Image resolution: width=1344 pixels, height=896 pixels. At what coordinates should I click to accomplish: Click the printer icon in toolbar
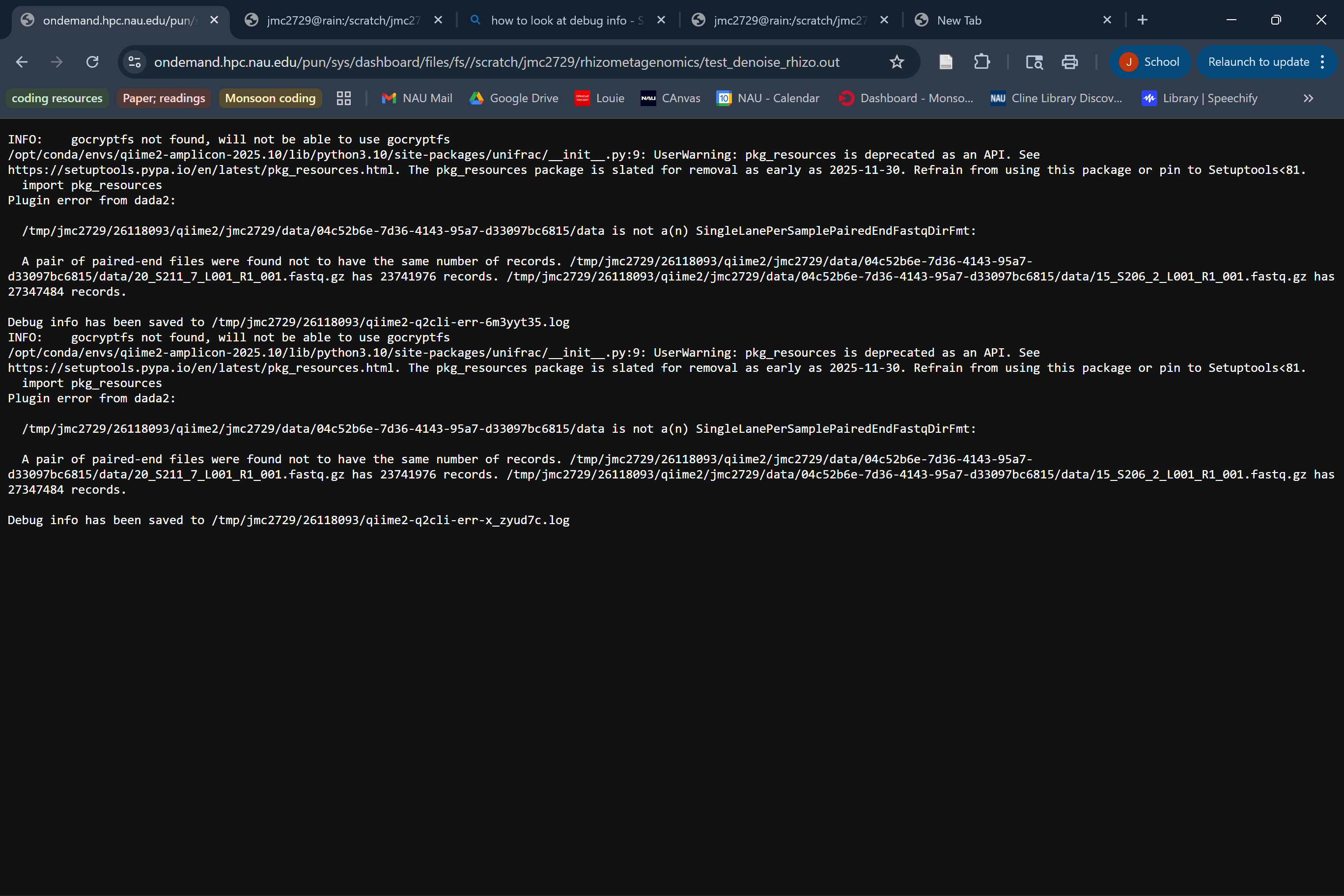pyautogui.click(x=1070, y=62)
